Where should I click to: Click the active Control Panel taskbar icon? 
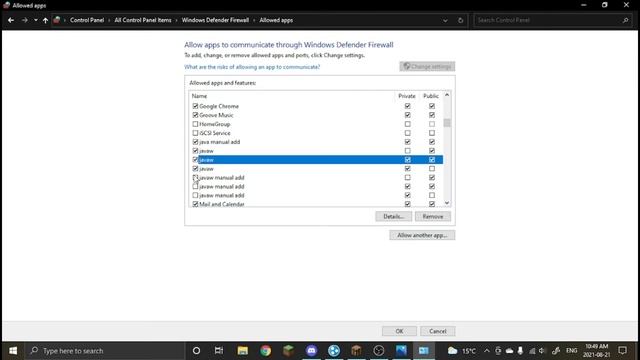(x=424, y=351)
